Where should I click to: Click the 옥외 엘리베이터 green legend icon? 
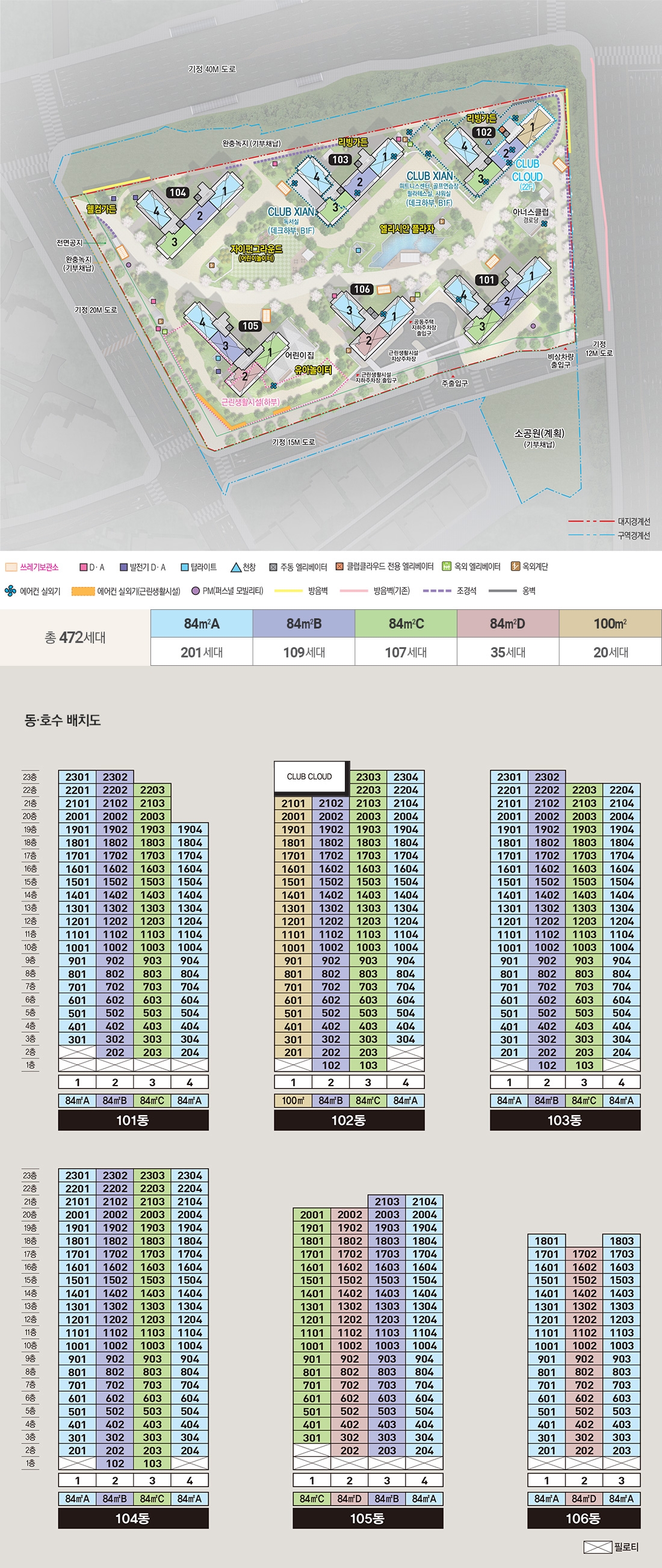pos(447,567)
